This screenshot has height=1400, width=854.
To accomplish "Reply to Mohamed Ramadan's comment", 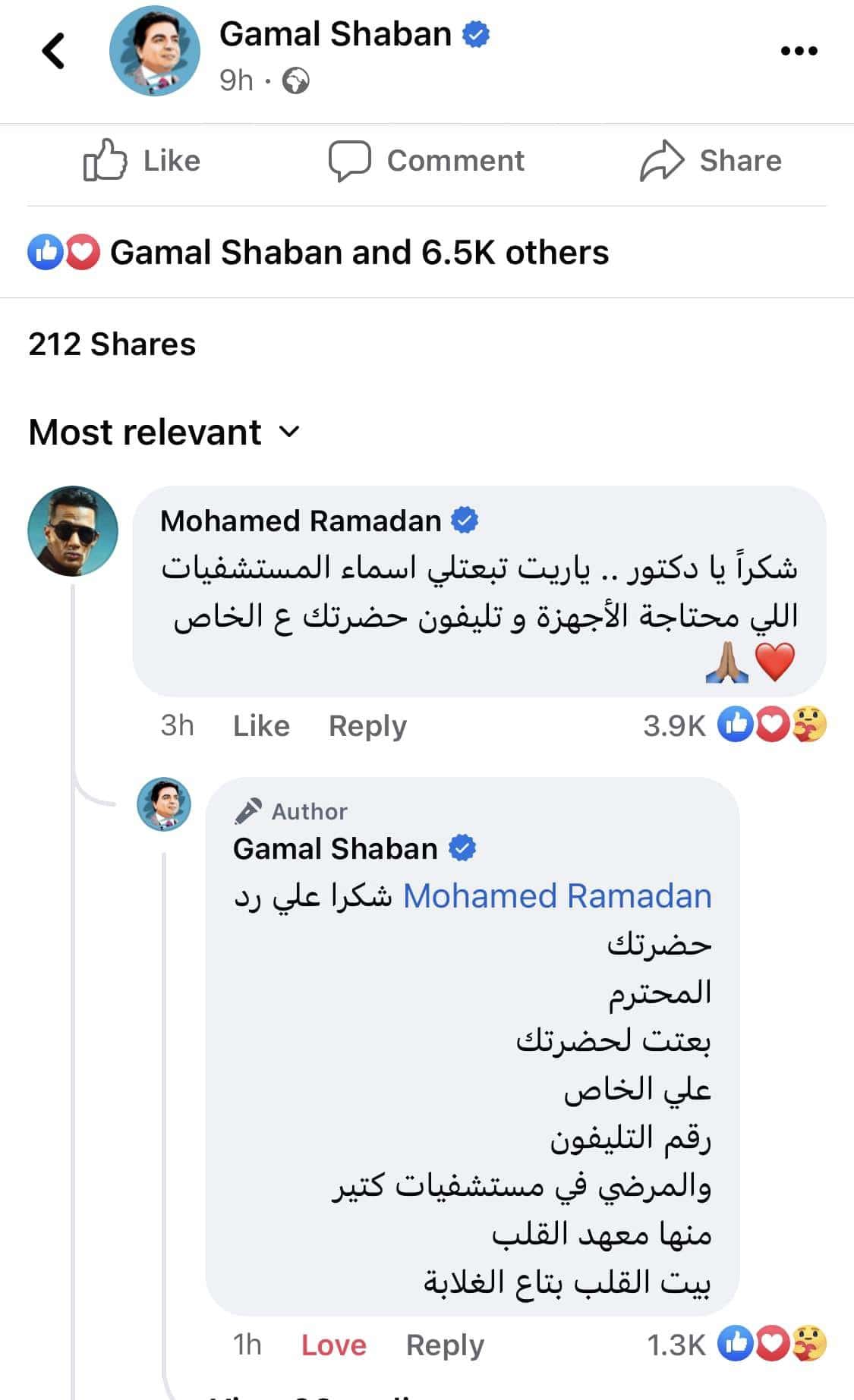I will tap(367, 725).
